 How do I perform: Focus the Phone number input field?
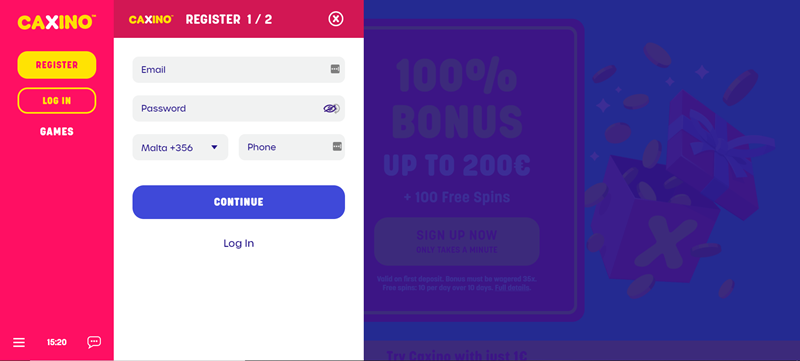(x=292, y=147)
